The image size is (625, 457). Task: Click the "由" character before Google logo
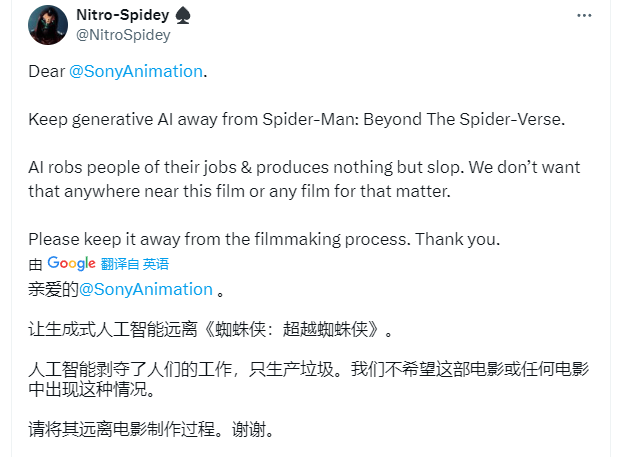pos(35,264)
